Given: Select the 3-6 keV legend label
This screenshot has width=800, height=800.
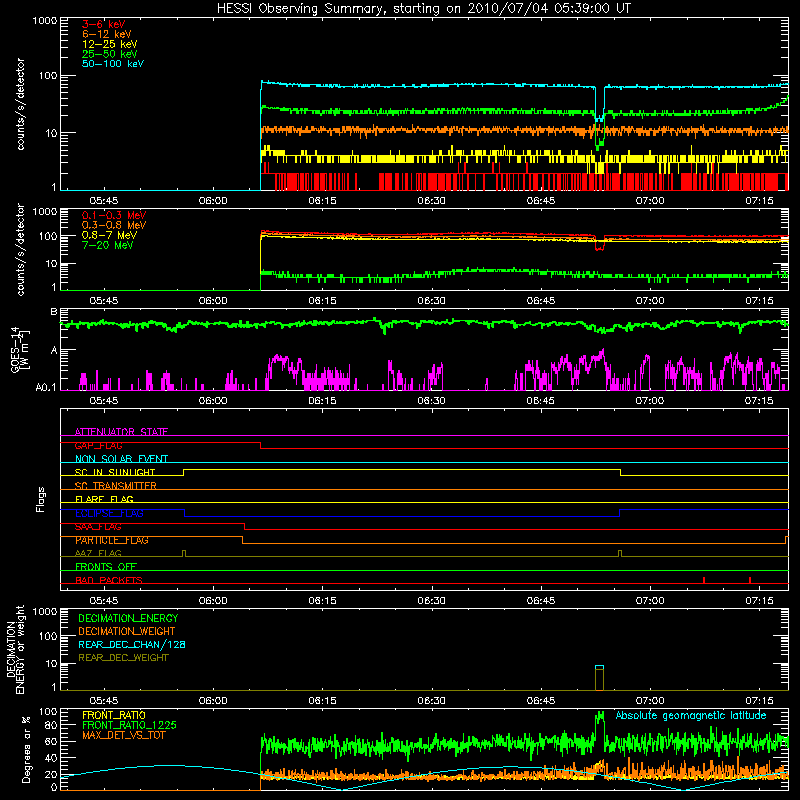Looking at the screenshot, I should [103, 24].
